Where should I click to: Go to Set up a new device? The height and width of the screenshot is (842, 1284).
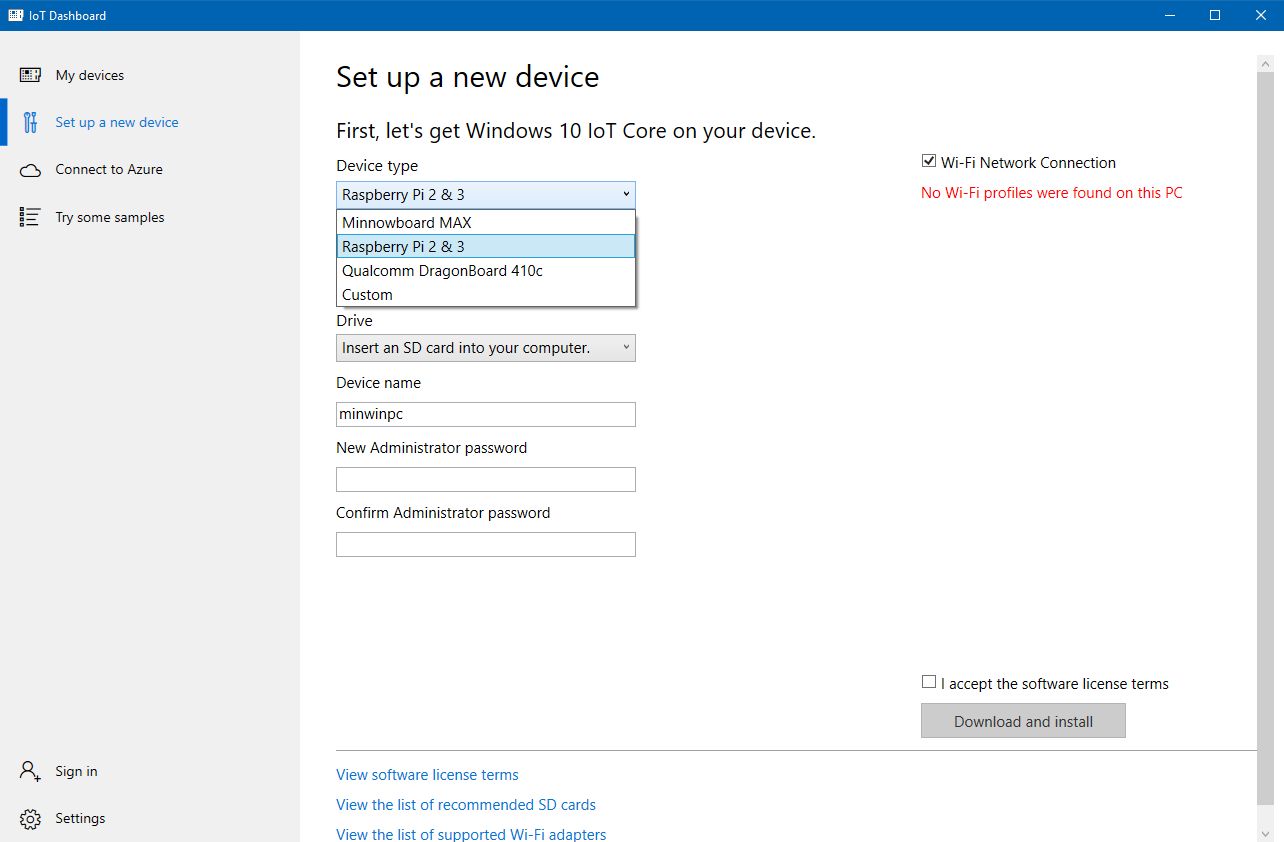[150, 122]
